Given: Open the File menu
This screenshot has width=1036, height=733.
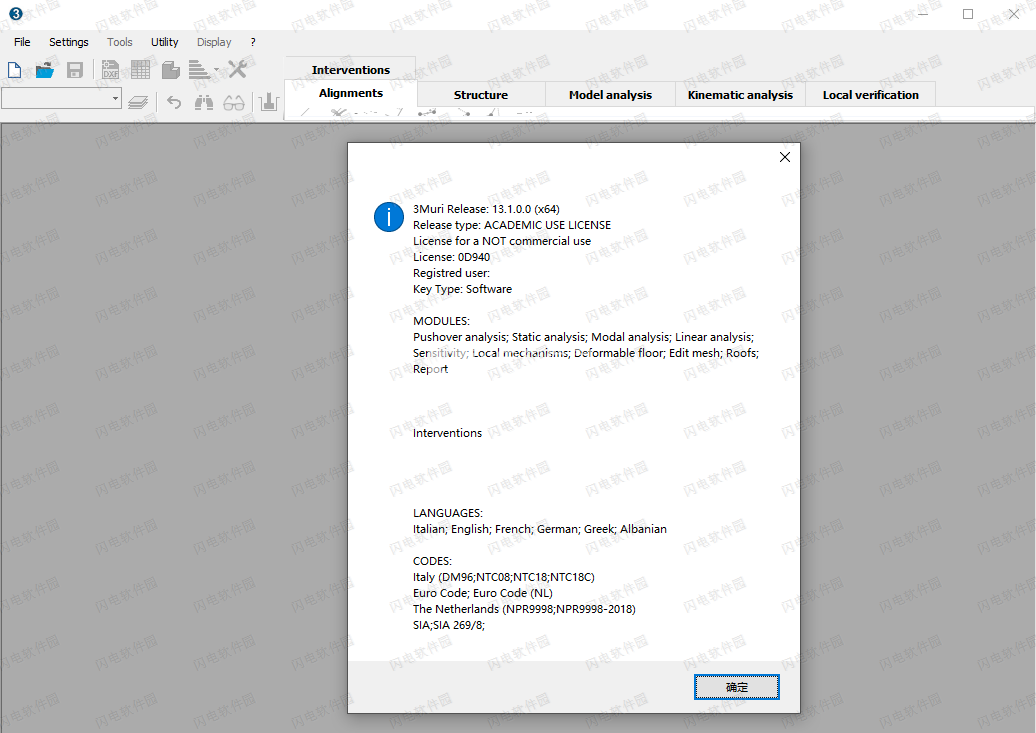Looking at the screenshot, I should tap(22, 42).
